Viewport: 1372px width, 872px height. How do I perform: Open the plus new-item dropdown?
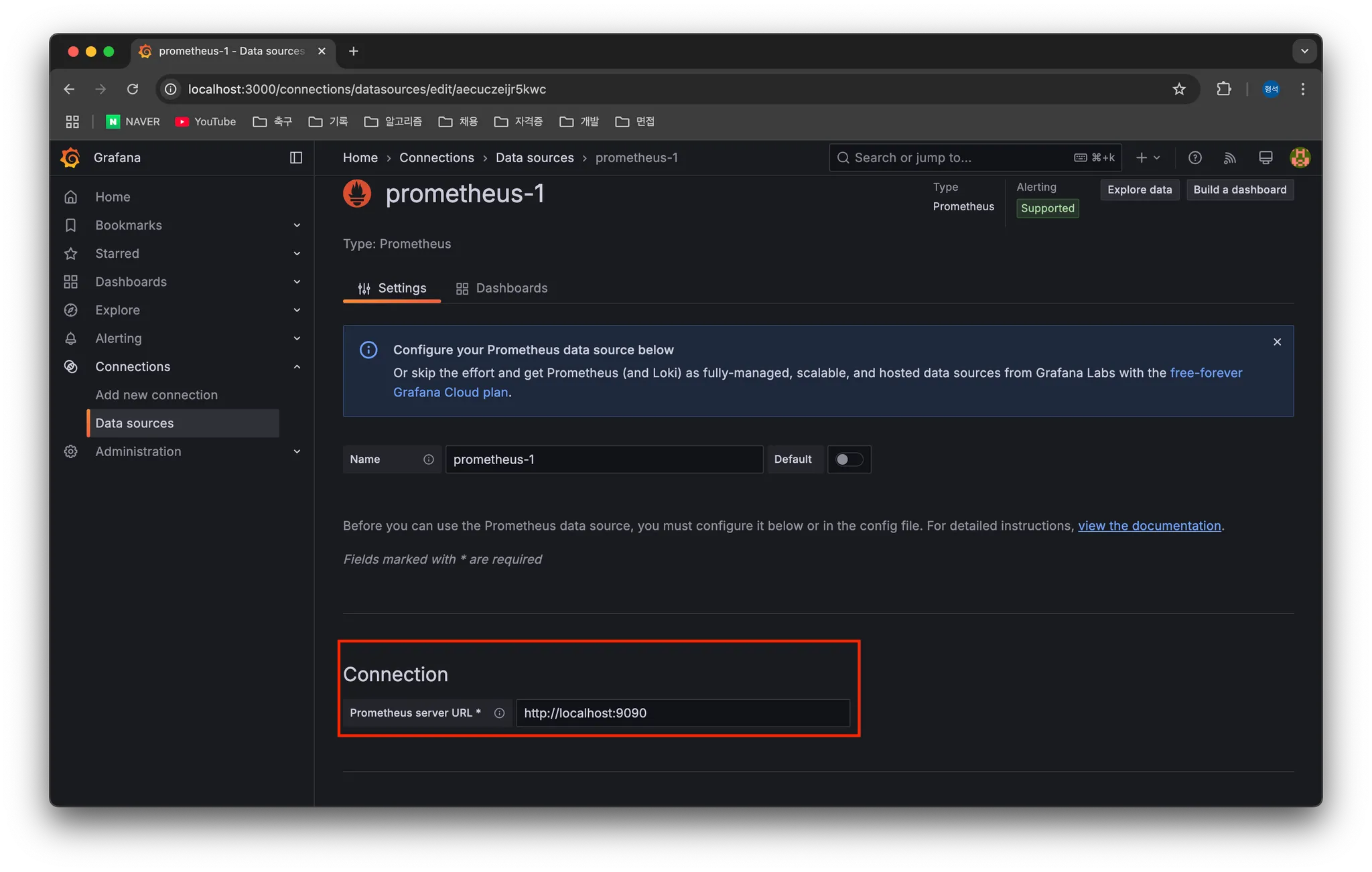click(x=1148, y=157)
